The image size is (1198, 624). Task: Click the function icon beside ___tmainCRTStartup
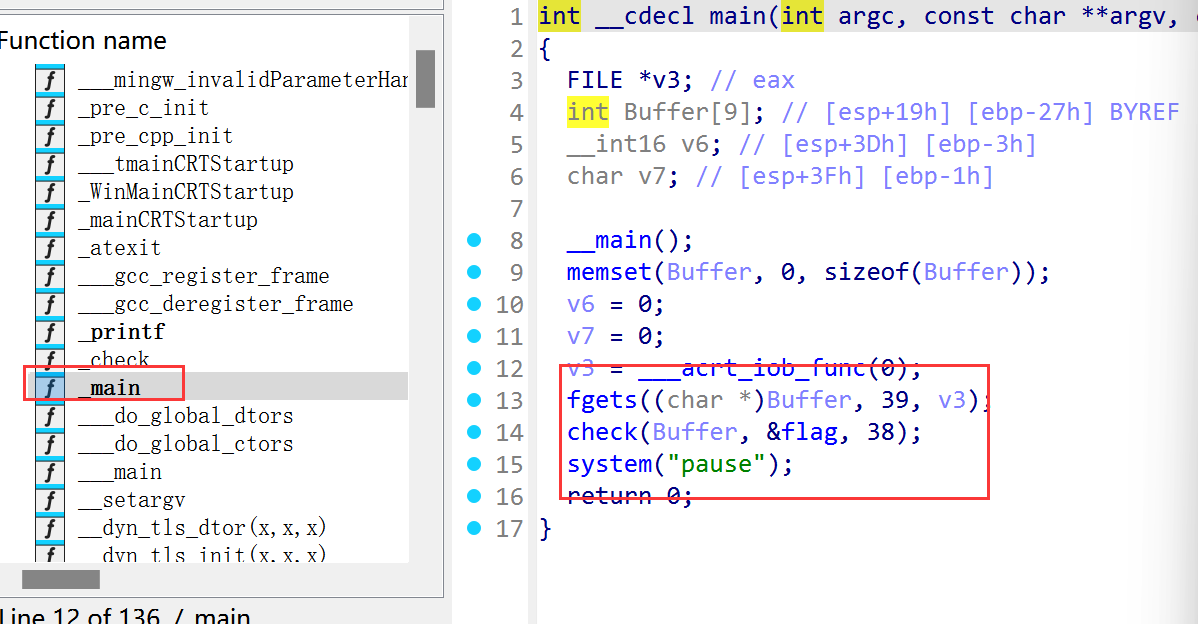click(x=49, y=164)
